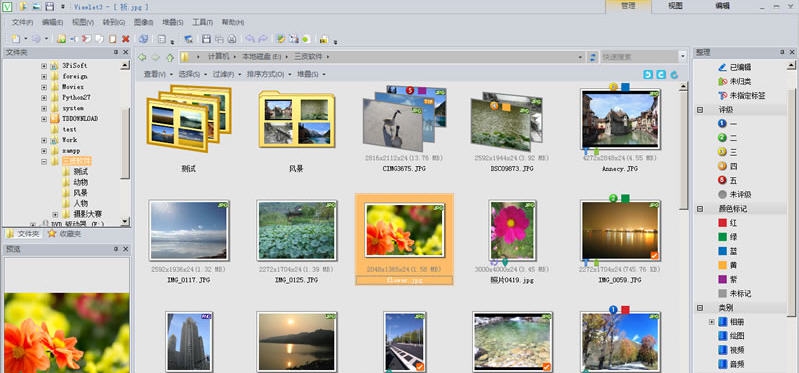Switch to the 收藏夹 tab
This screenshot has width=799, height=373.
(x=64, y=234)
